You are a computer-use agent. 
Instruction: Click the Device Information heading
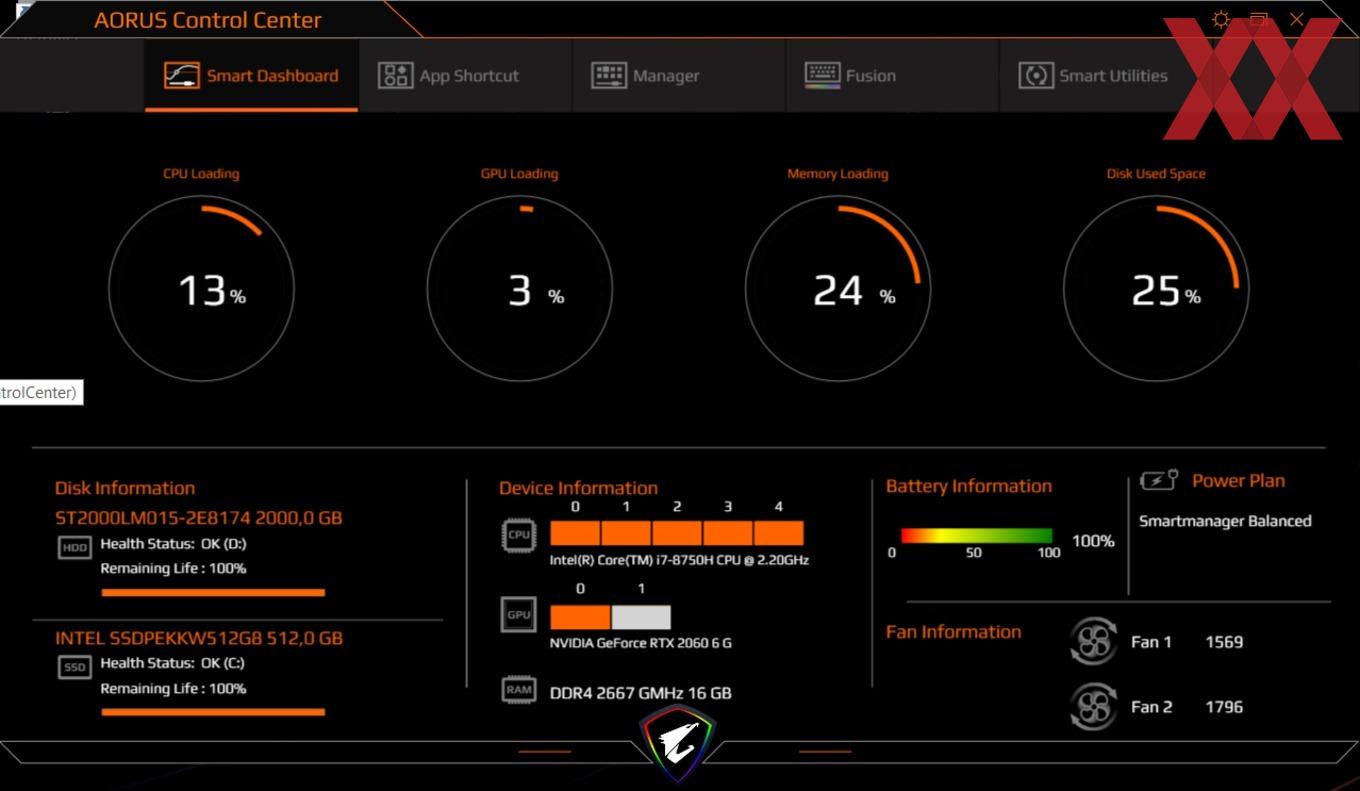[x=579, y=488]
